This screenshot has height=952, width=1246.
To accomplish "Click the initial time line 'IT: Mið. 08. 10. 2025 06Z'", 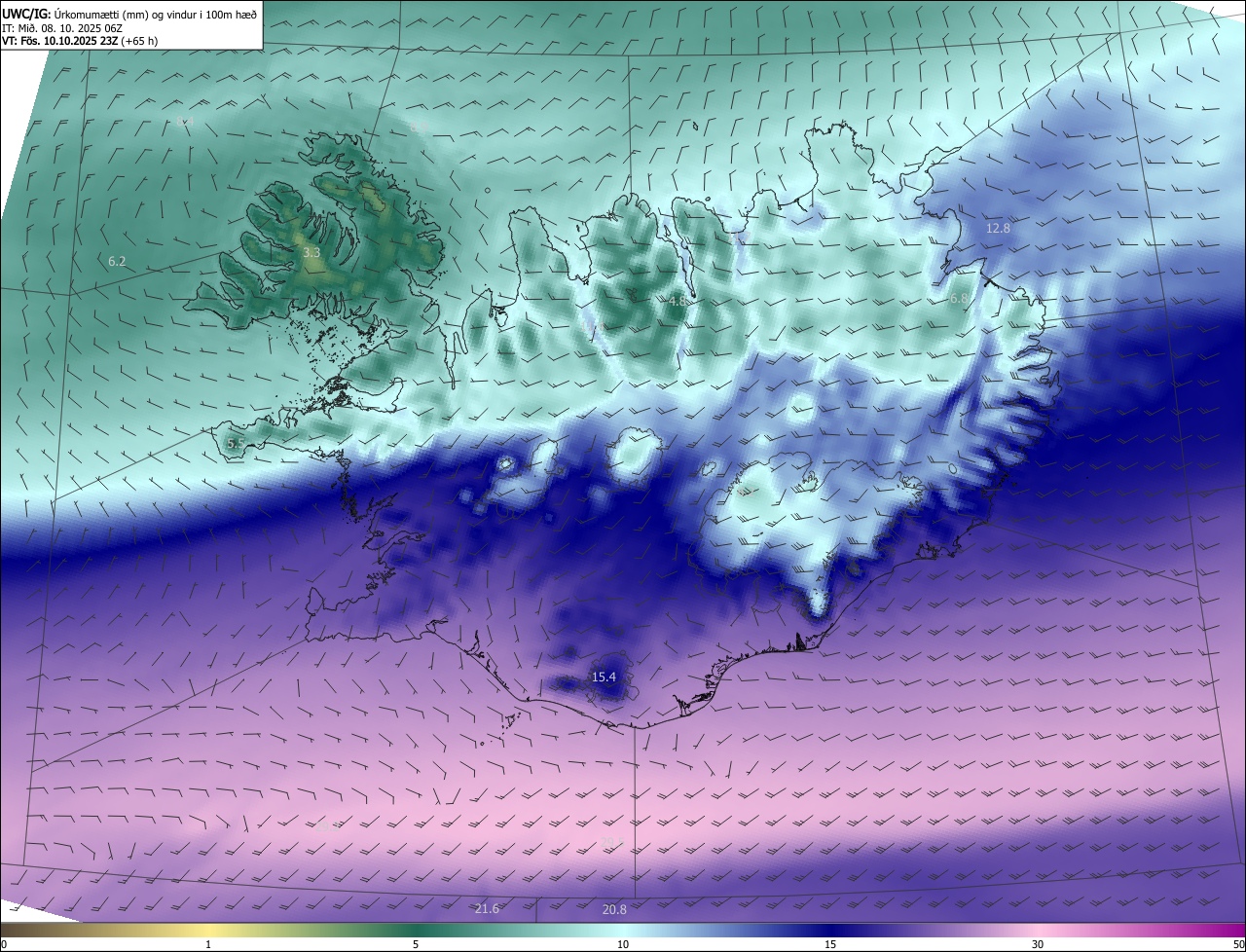I will (x=62, y=27).
